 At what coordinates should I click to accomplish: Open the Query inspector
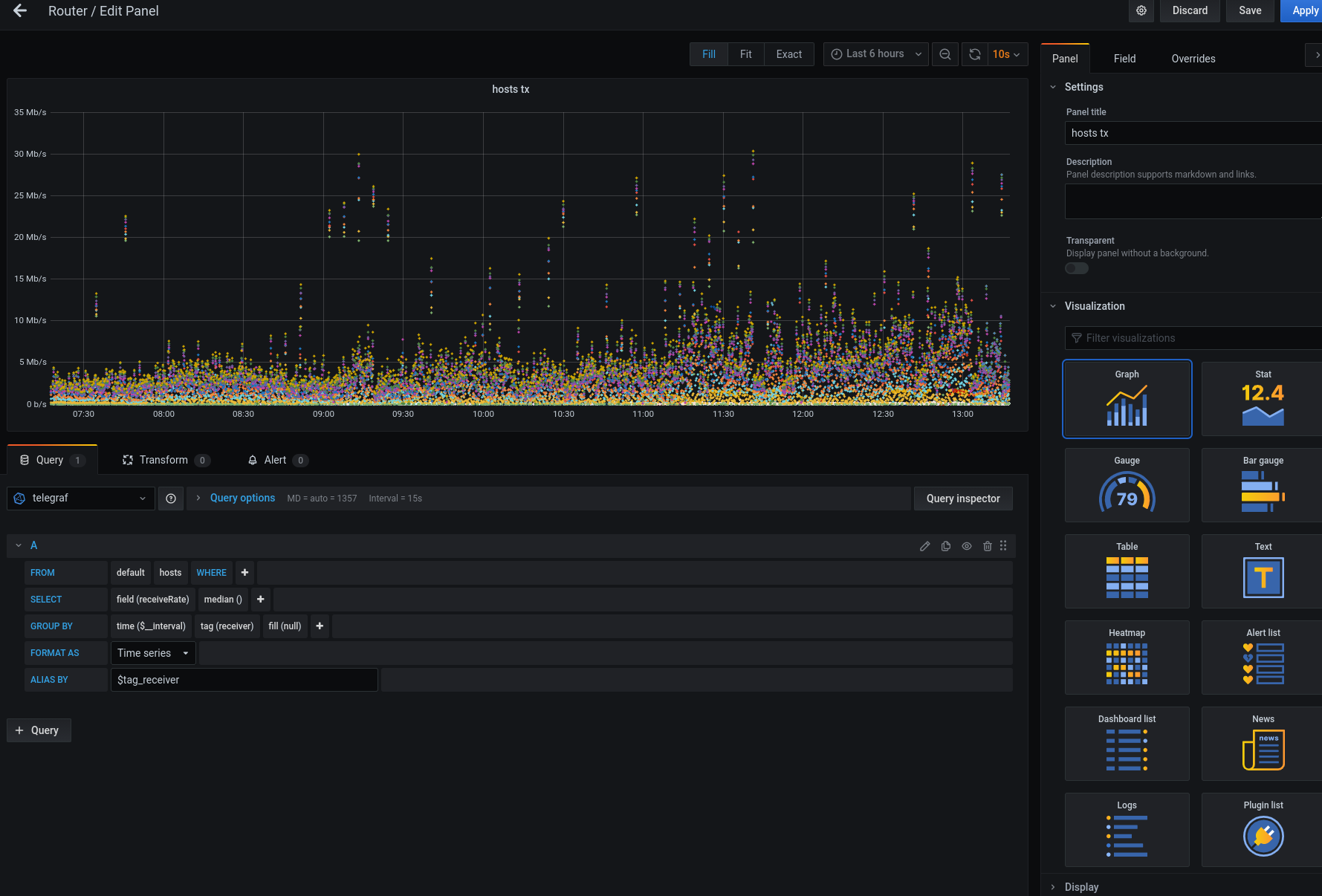coord(963,499)
